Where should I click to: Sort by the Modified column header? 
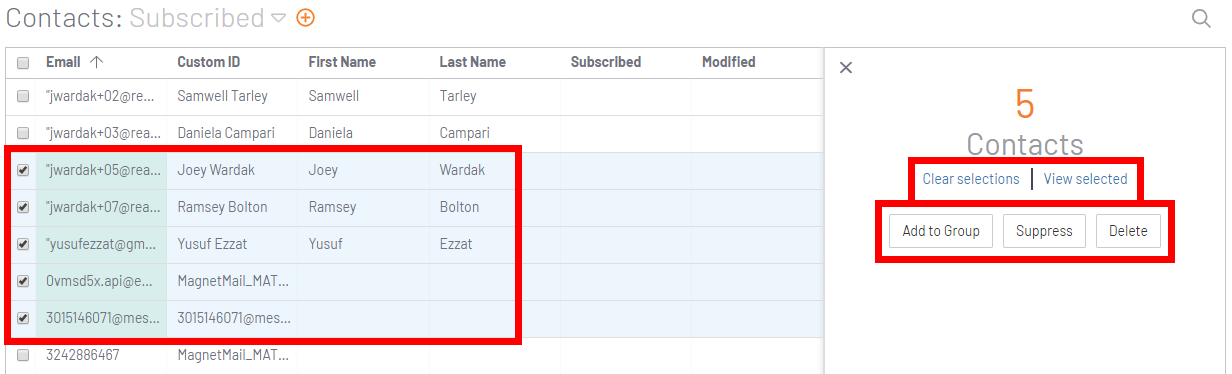(x=728, y=62)
